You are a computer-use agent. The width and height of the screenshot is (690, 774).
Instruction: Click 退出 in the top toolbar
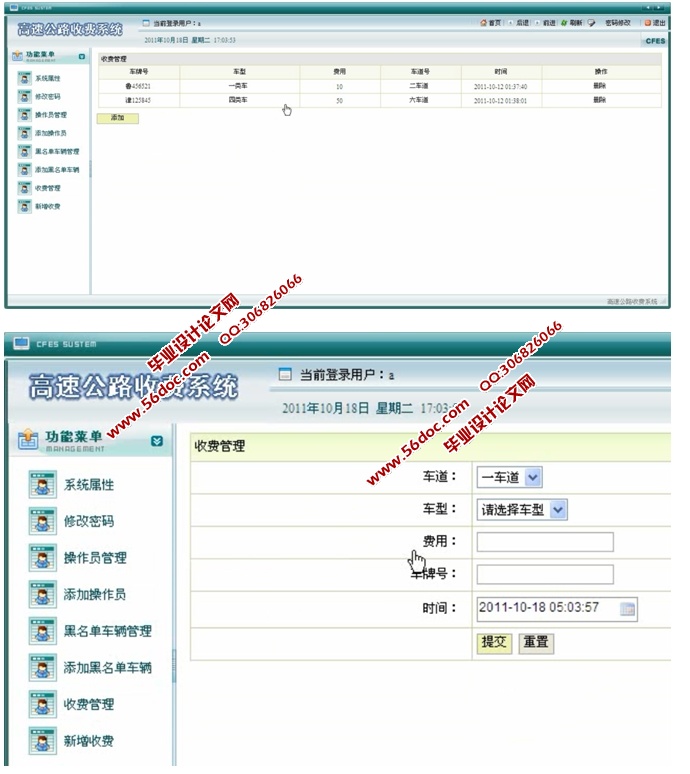pyautogui.click(x=655, y=22)
